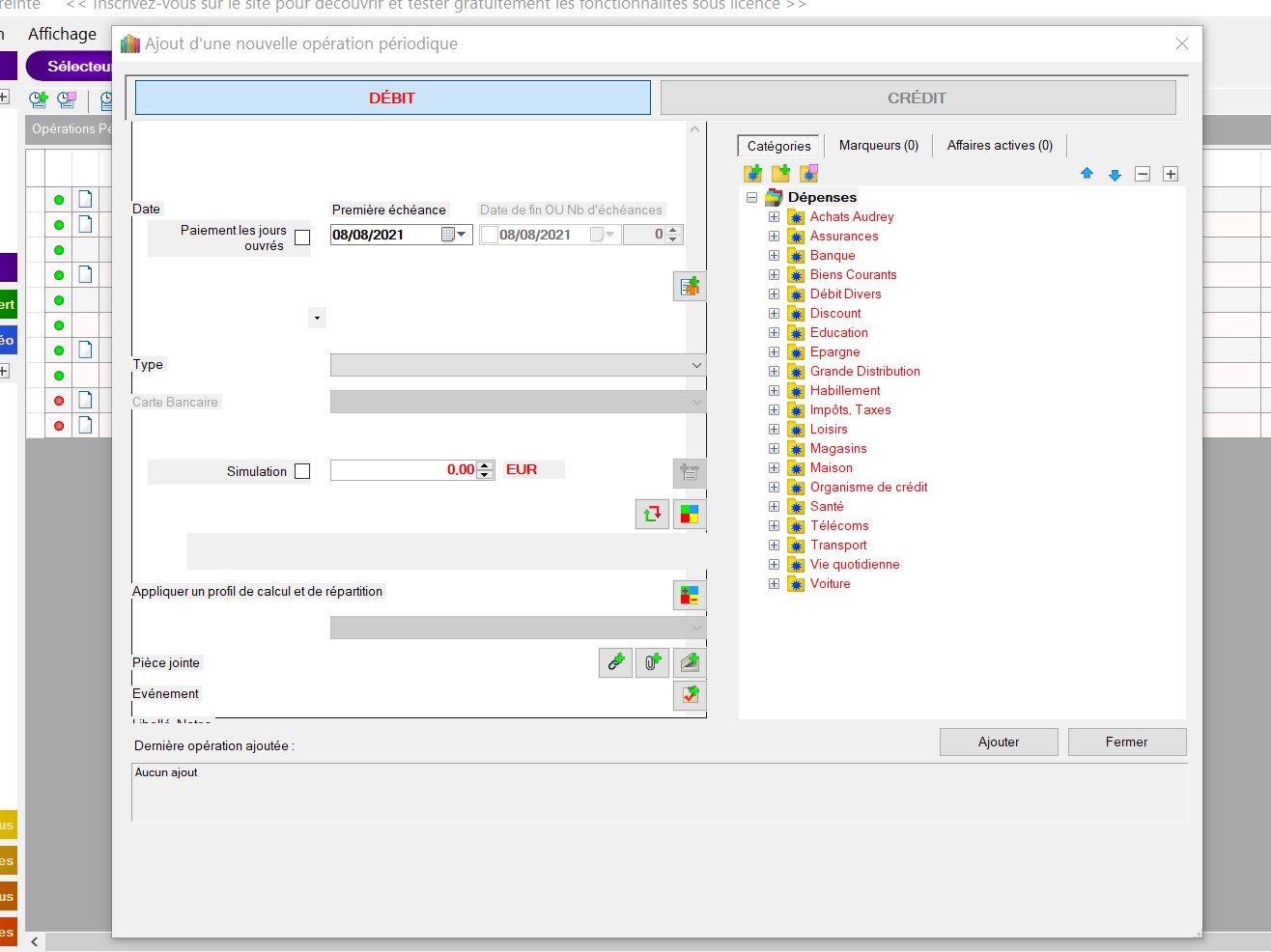Expand the Banque category node
This screenshot has width=1271, height=952.
tap(774, 256)
